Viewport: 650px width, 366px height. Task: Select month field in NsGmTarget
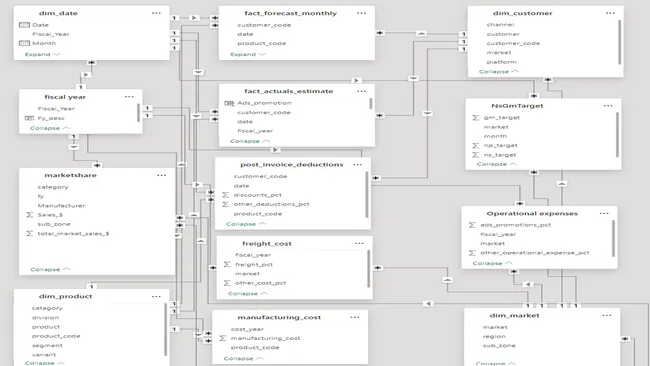coord(495,136)
